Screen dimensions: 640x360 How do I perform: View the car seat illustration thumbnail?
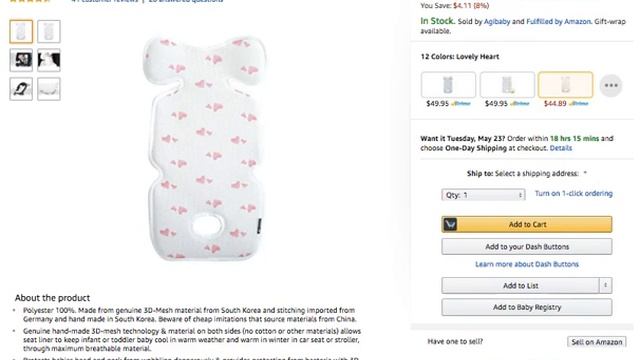click(21, 89)
